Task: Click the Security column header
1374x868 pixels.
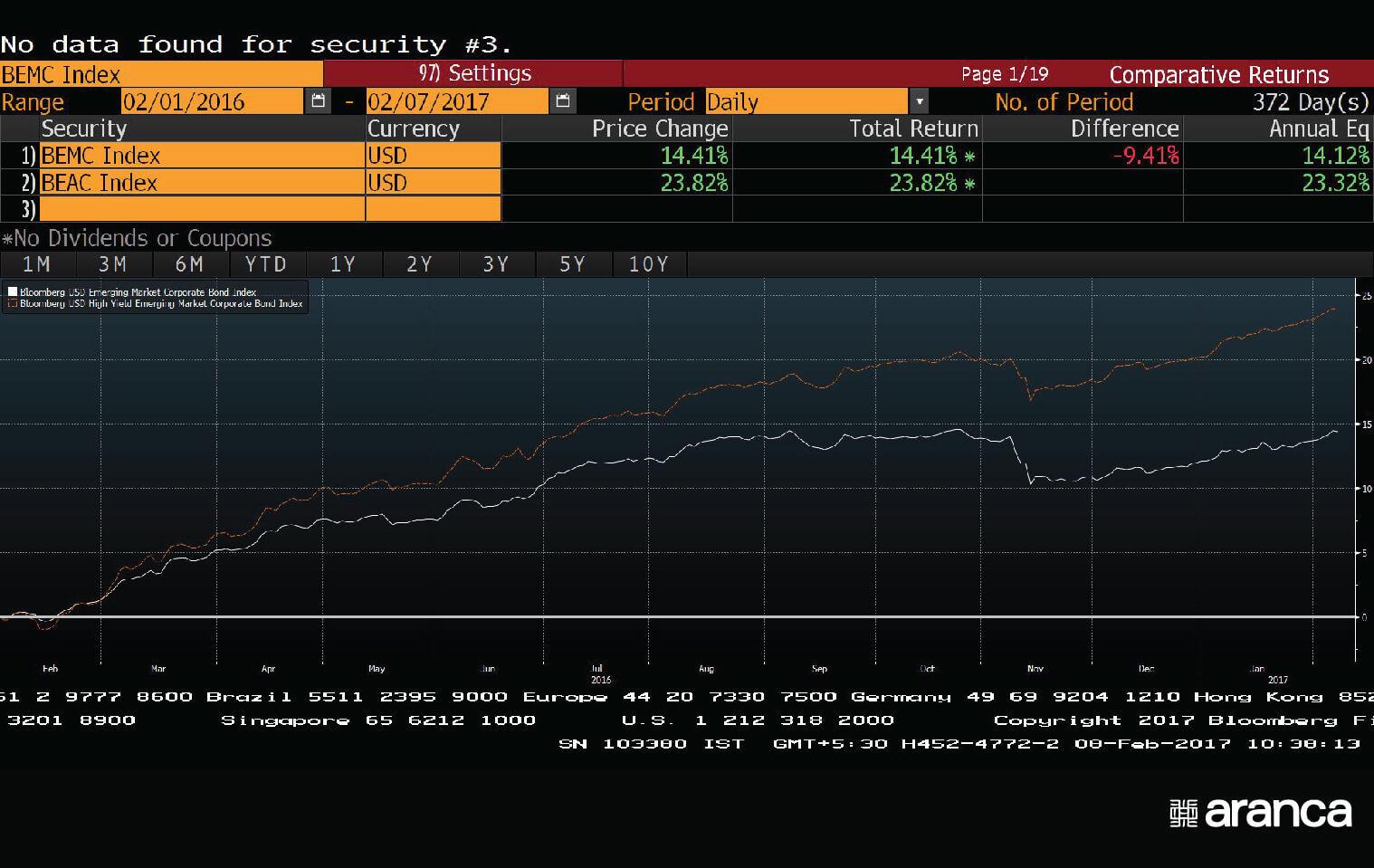Action: [84, 129]
